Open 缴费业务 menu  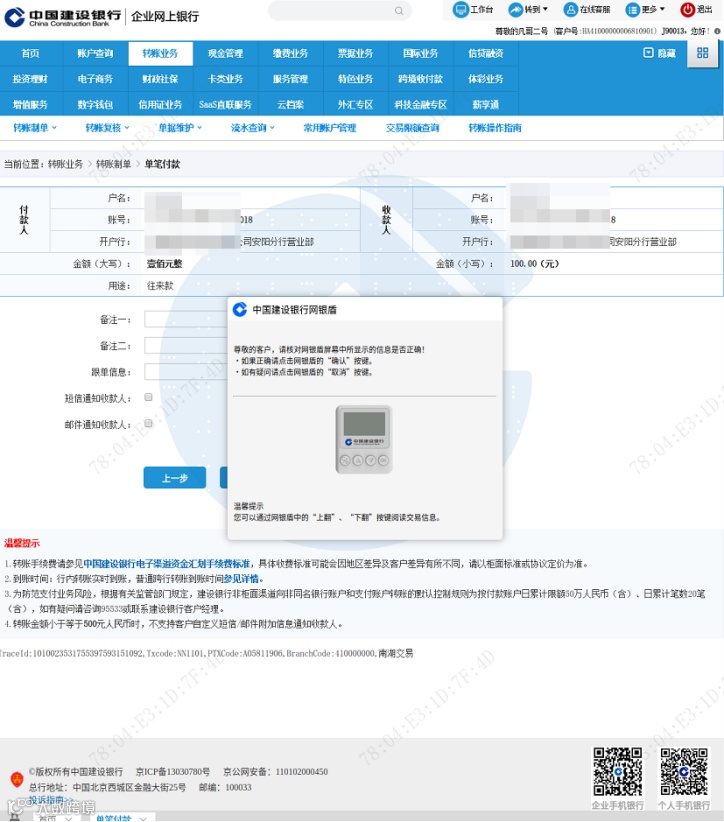coord(290,53)
